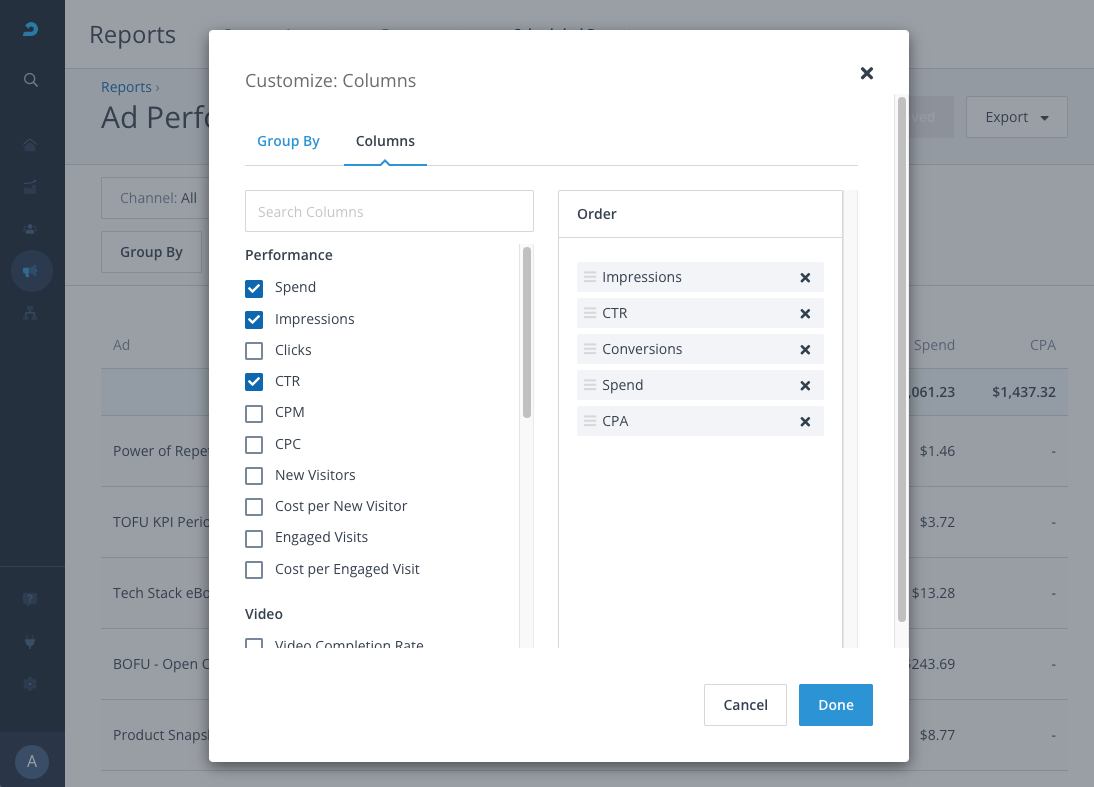Remove CPA from the order list
This screenshot has width=1094, height=787.
pos(805,422)
